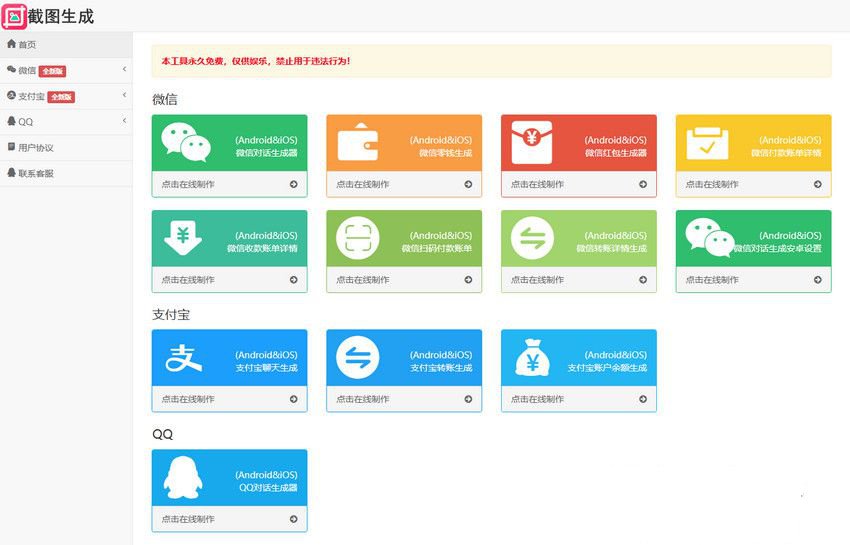Click the money bag icon on 支付宝账户余额生成
The height and width of the screenshot is (545, 850).
[x=532, y=357]
